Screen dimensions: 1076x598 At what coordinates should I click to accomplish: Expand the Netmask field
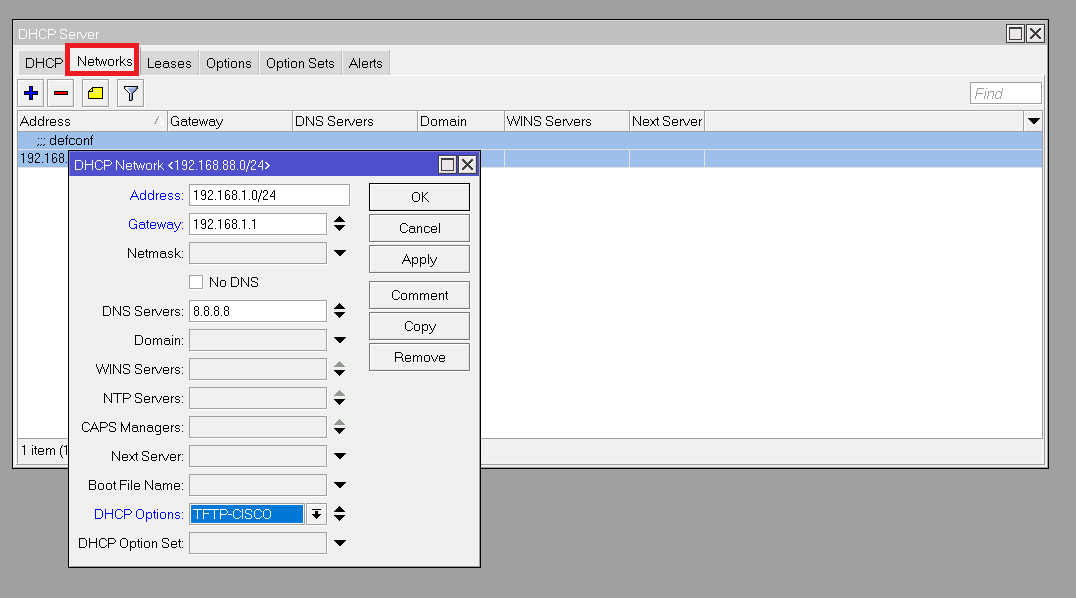pyautogui.click(x=340, y=253)
